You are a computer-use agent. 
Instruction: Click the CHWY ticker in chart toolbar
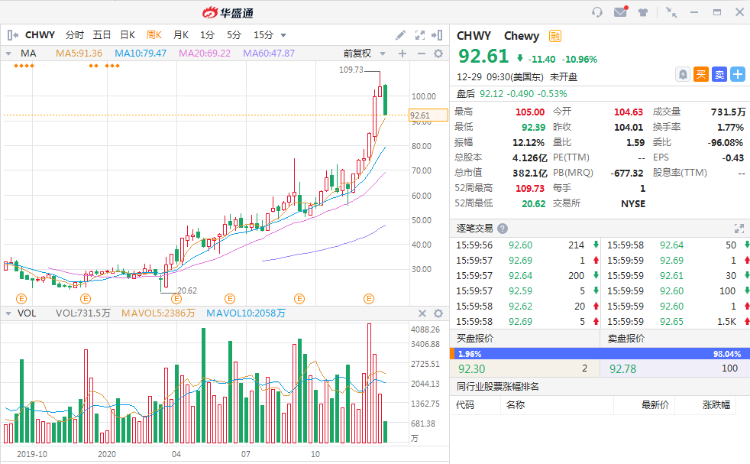pyautogui.click(x=40, y=35)
